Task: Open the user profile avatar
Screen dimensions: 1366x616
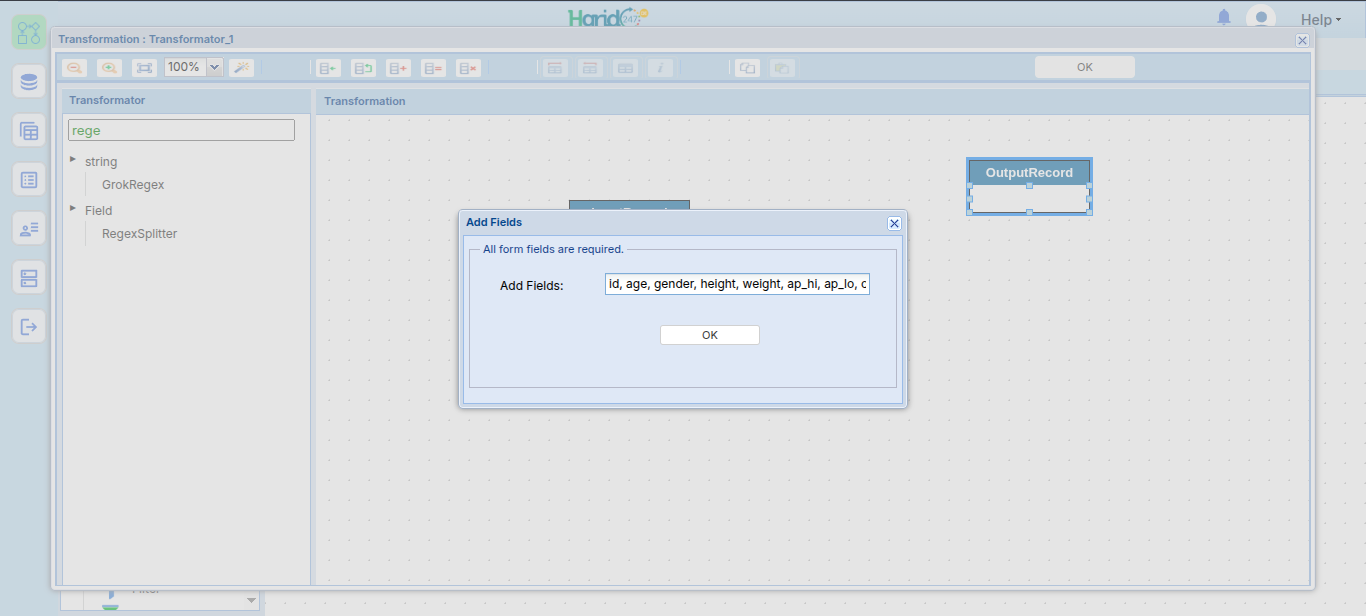Action: point(1261,18)
